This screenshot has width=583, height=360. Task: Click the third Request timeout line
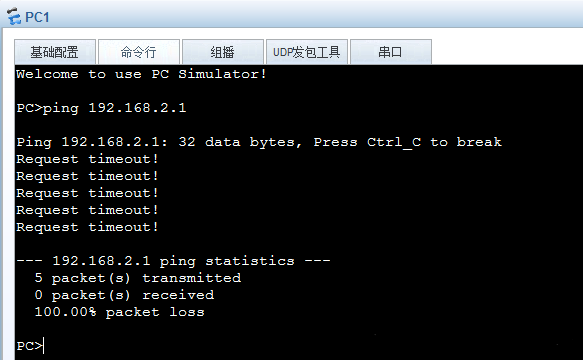(x=87, y=193)
